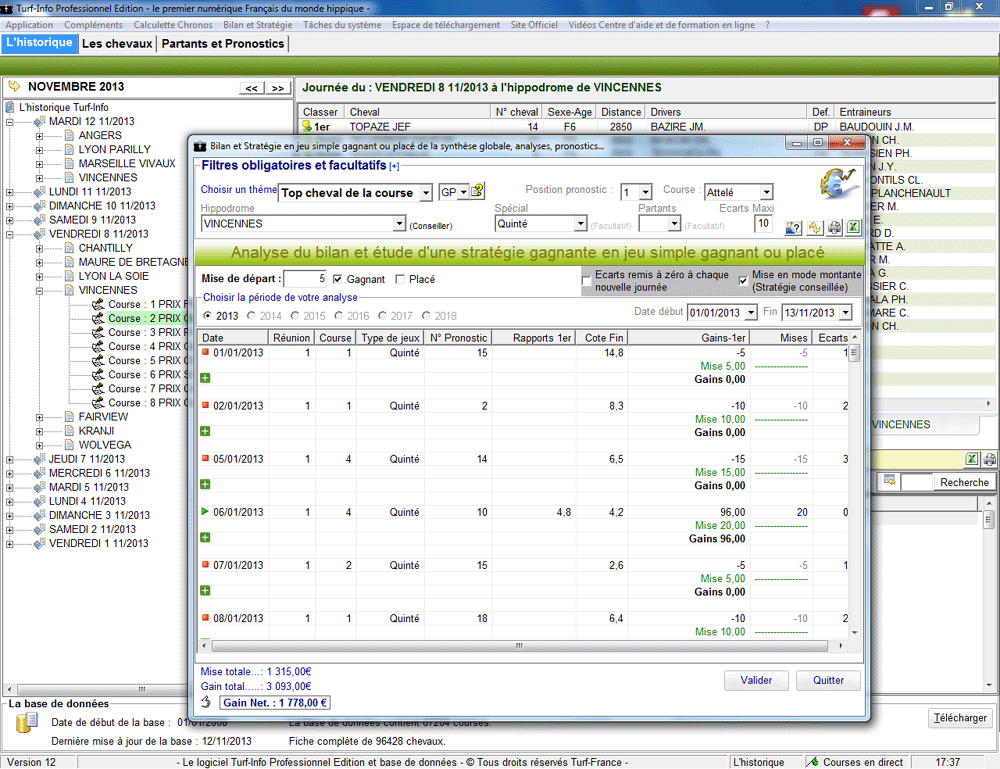Expand details for the 01/01/2013 row
Screen dimensions: 1000x769
pos(205,378)
